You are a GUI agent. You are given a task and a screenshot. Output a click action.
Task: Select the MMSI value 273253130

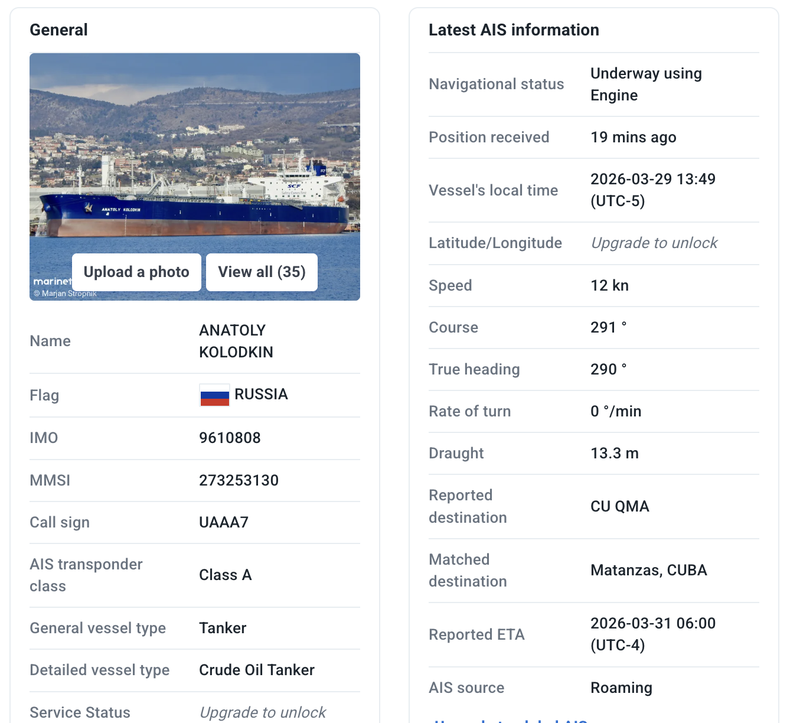click(239, 480)
